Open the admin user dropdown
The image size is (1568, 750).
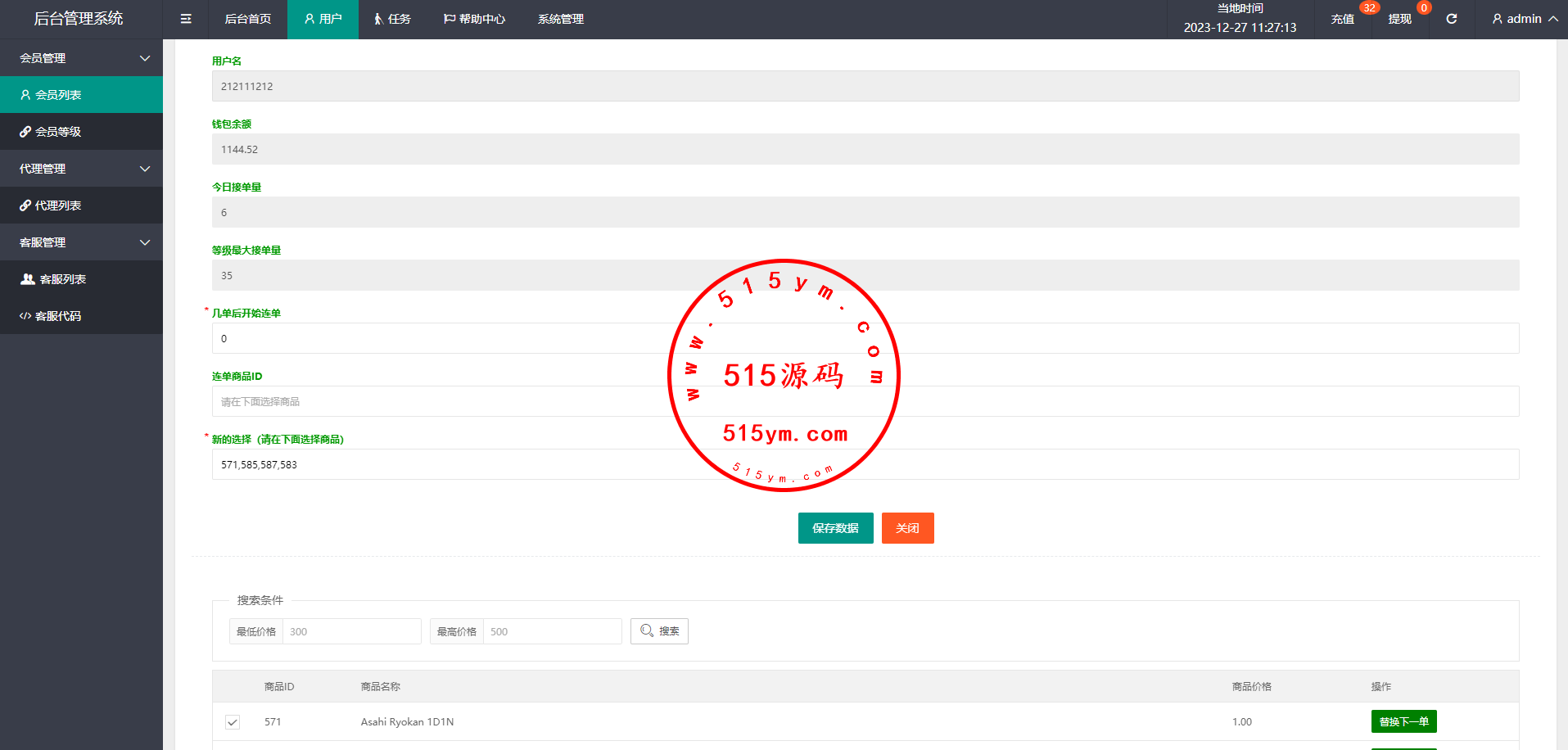(1524, 19)
